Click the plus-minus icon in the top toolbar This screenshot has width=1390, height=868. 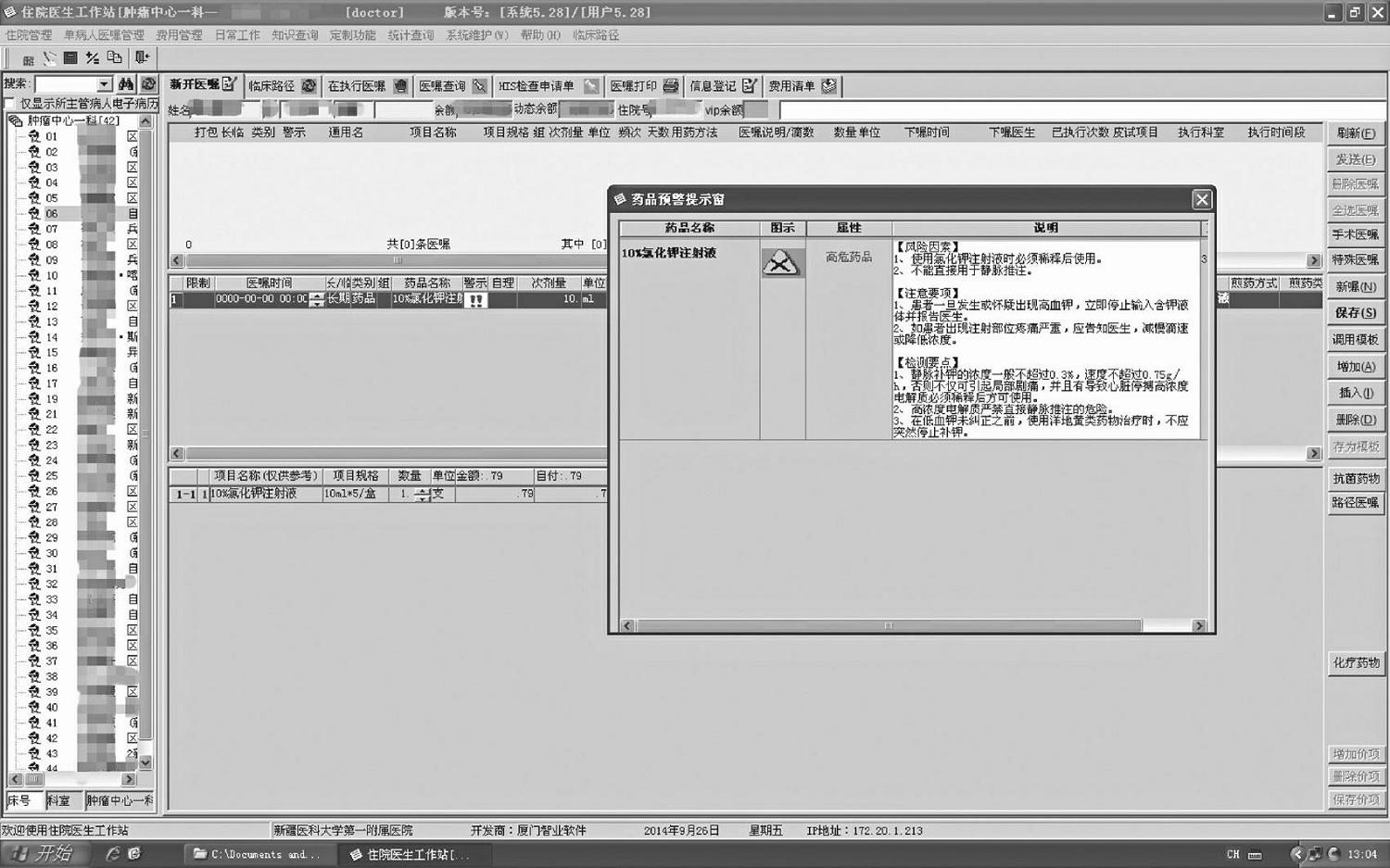pos(92,57)
